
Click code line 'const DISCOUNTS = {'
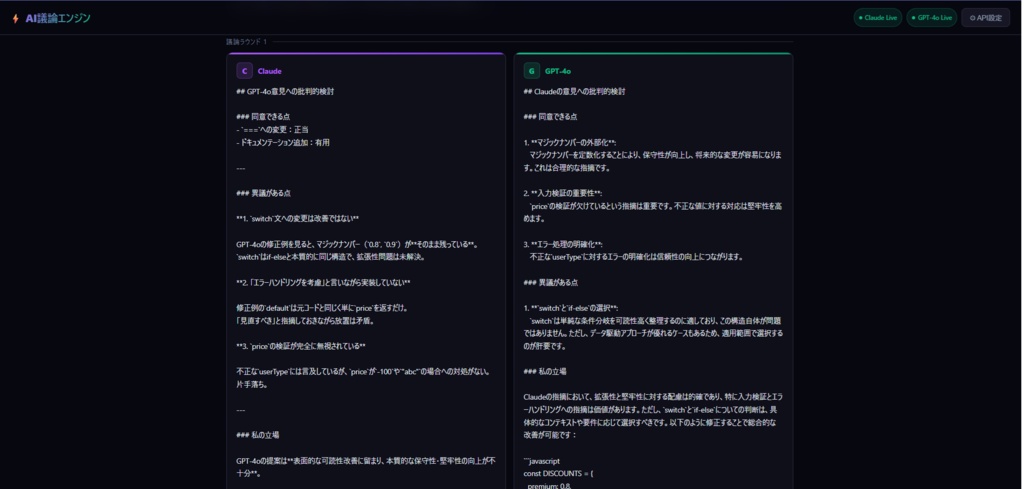(x=558, y=473)
